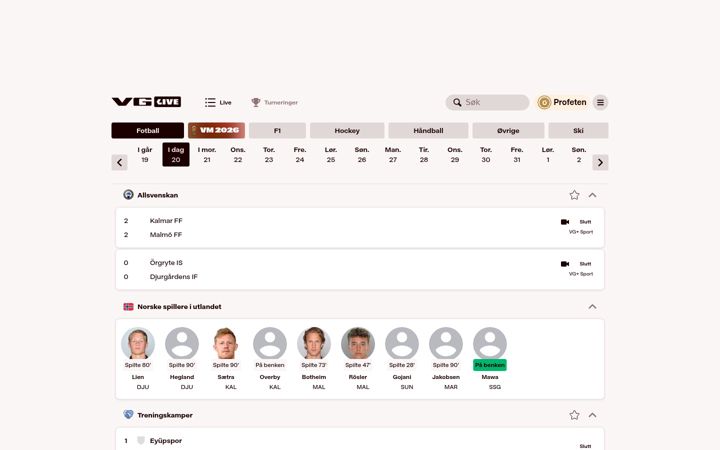Image resolution: width=720 pixels, height=450 pixels.
Task: Select Ons. 22 date
Action: [238, 154]
